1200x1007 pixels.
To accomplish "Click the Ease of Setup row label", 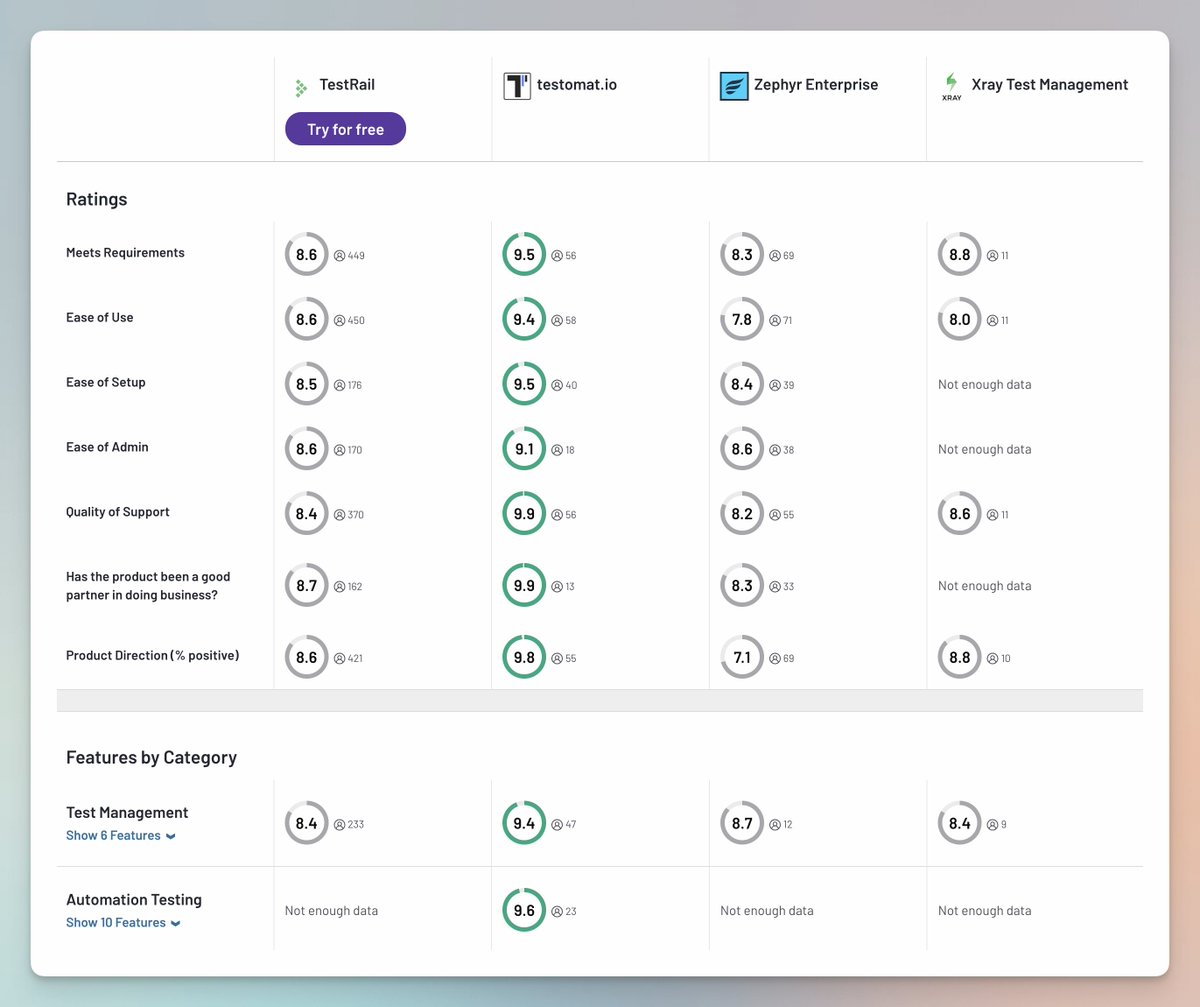I will [x=106, y=383].
